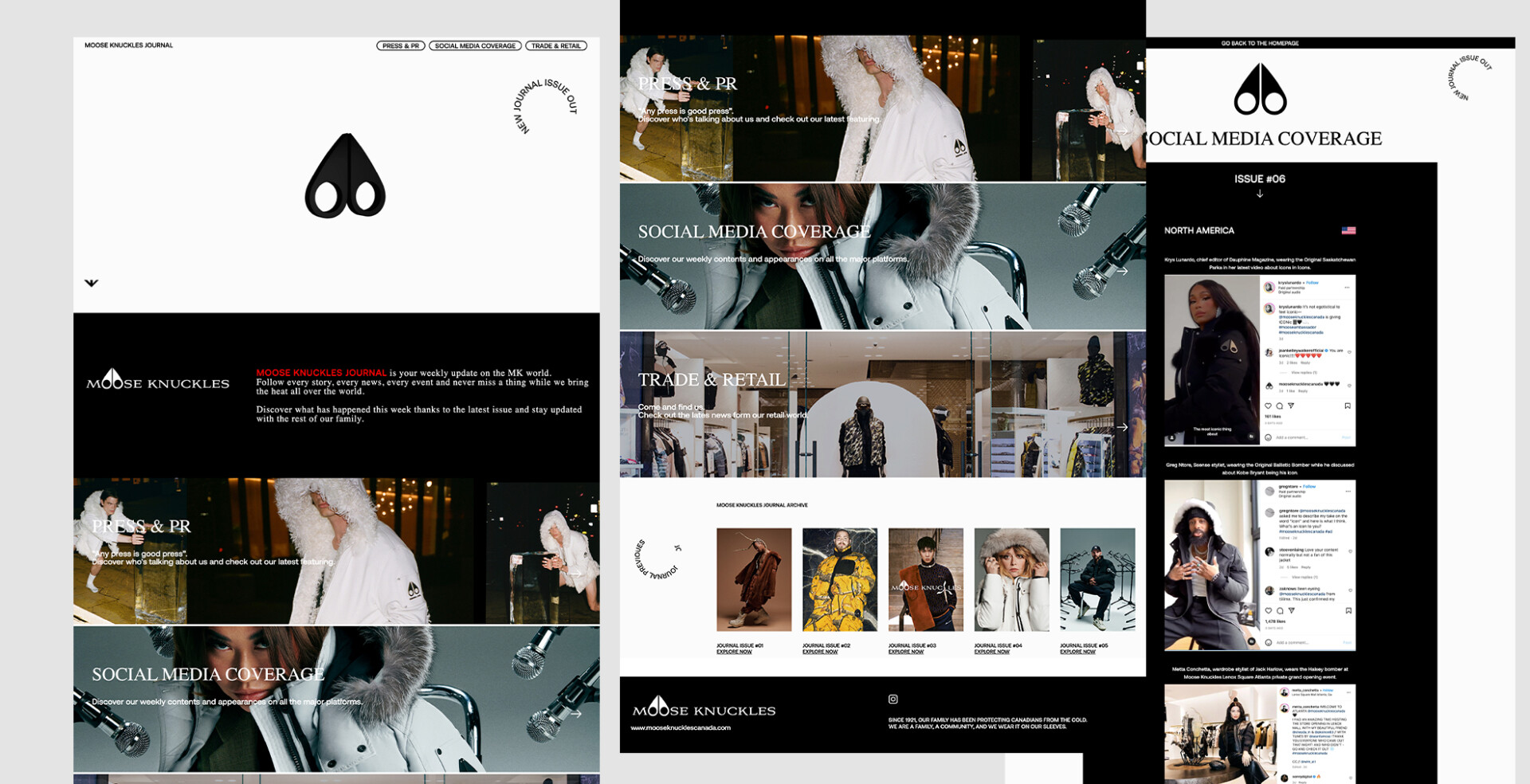Open the Journal Issue #04 cover thumbnail

click(x=1011, y=579)
